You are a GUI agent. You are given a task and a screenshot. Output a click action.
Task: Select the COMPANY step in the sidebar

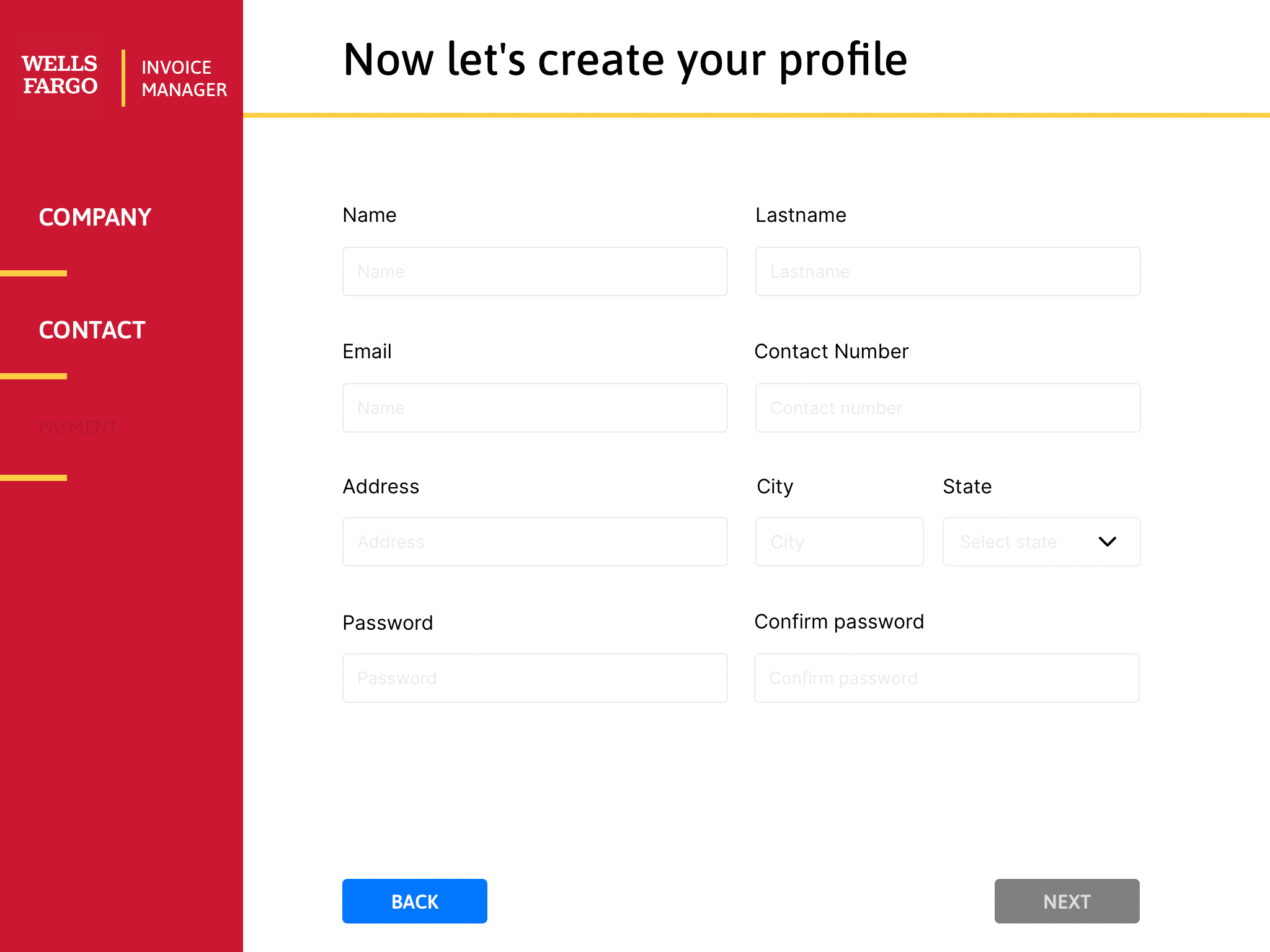[94, 217]
